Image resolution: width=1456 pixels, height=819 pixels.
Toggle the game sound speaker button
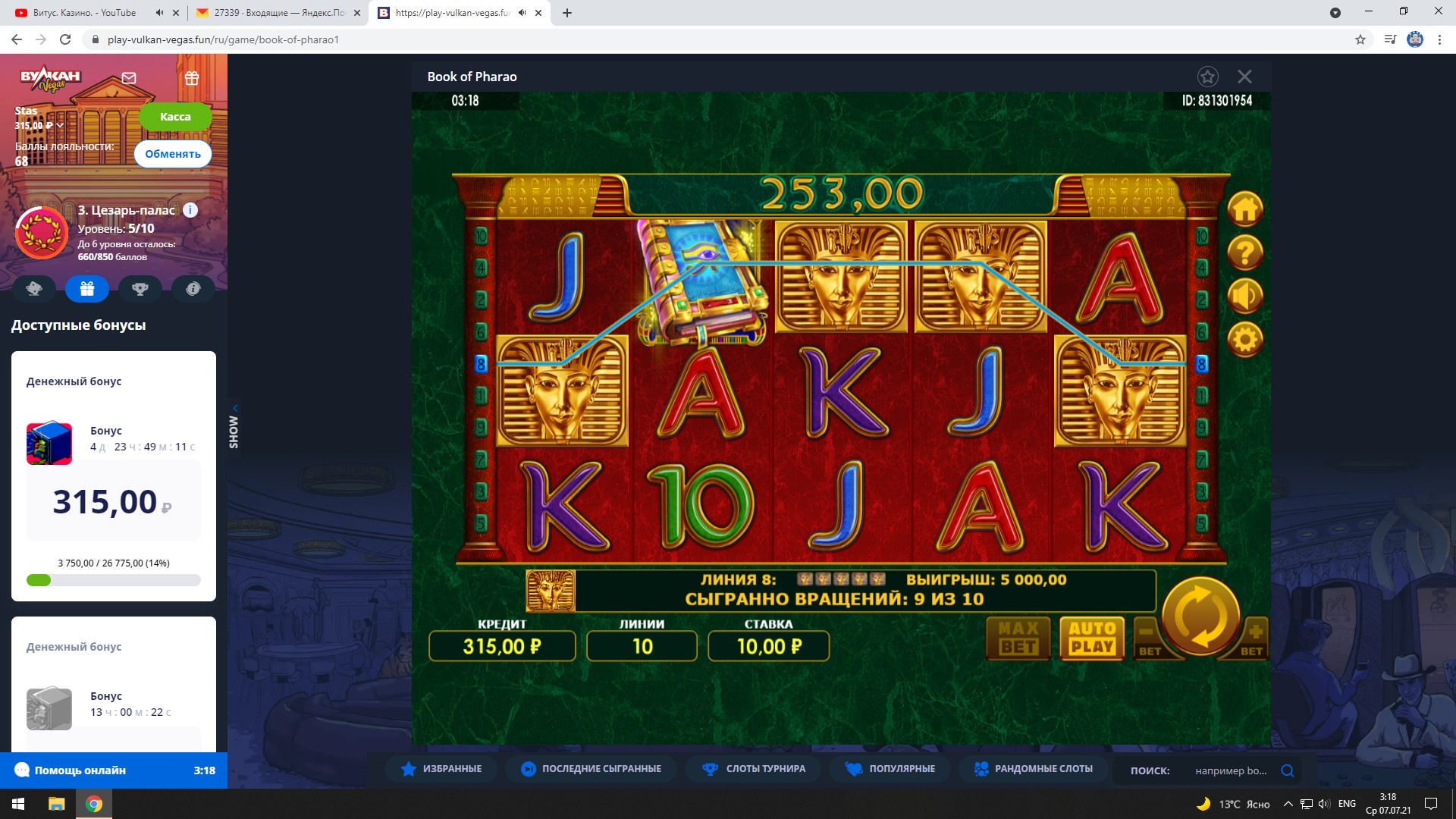coord(1244,296)
